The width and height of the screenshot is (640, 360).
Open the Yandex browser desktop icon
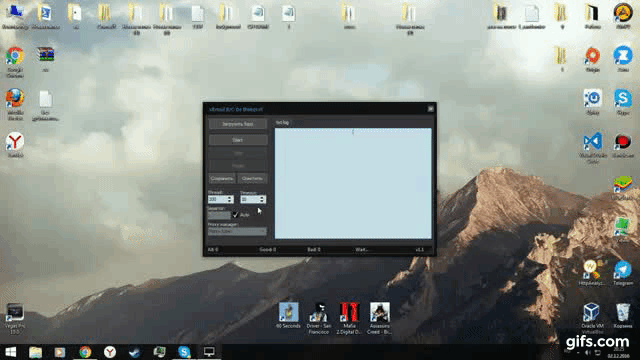(15, 144)
